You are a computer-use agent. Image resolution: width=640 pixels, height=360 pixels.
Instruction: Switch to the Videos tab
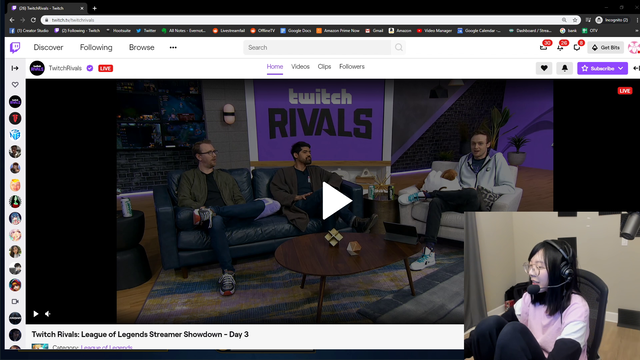[300, 67]
